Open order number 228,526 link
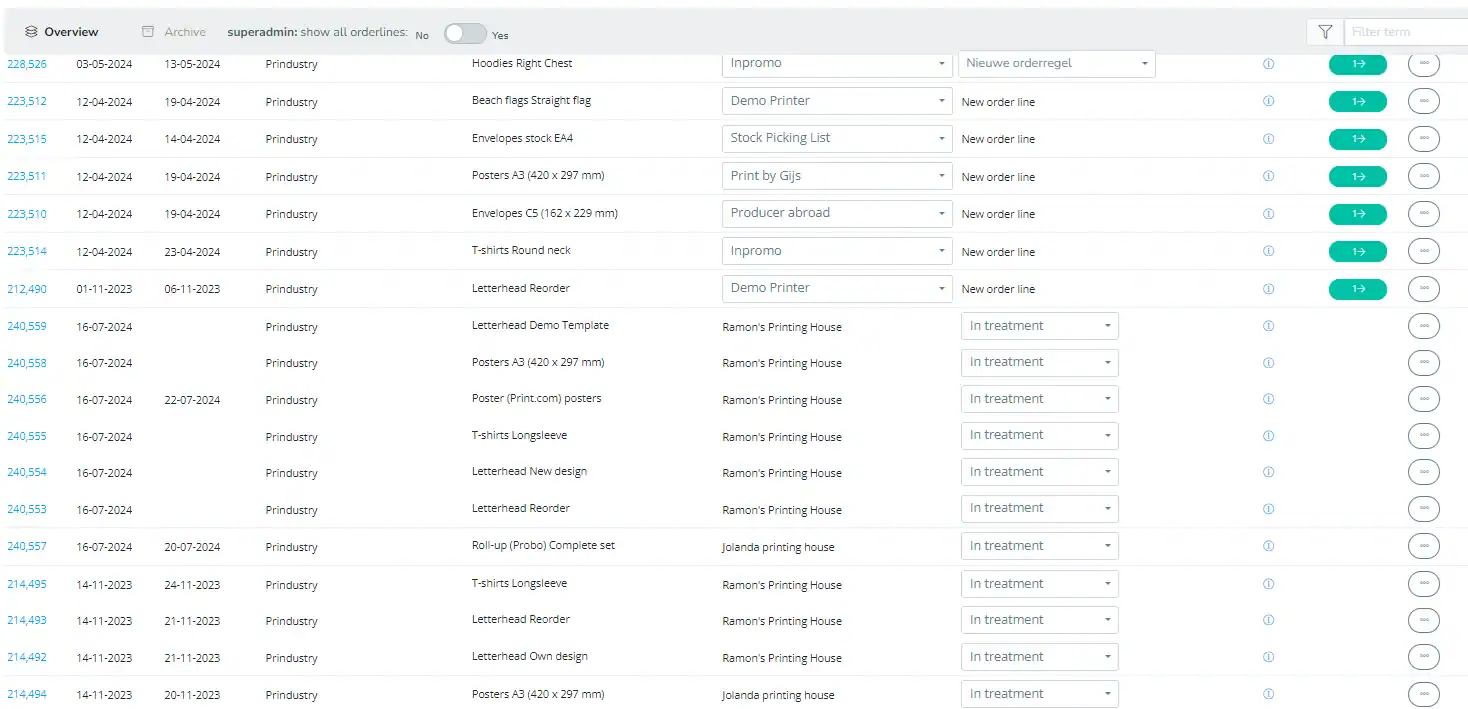The image size is (1468, 709). point(27,64)
